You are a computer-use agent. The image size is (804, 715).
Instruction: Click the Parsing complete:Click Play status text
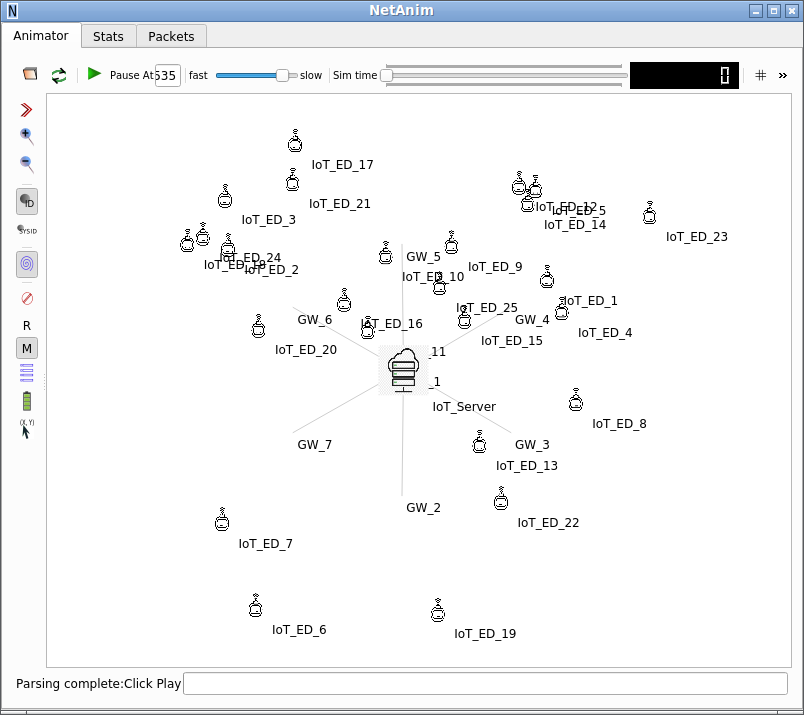point(98,684)
